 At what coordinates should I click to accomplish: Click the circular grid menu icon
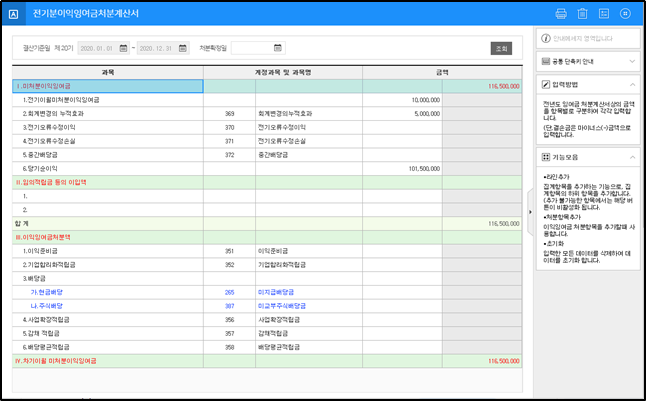coord(625,14)
